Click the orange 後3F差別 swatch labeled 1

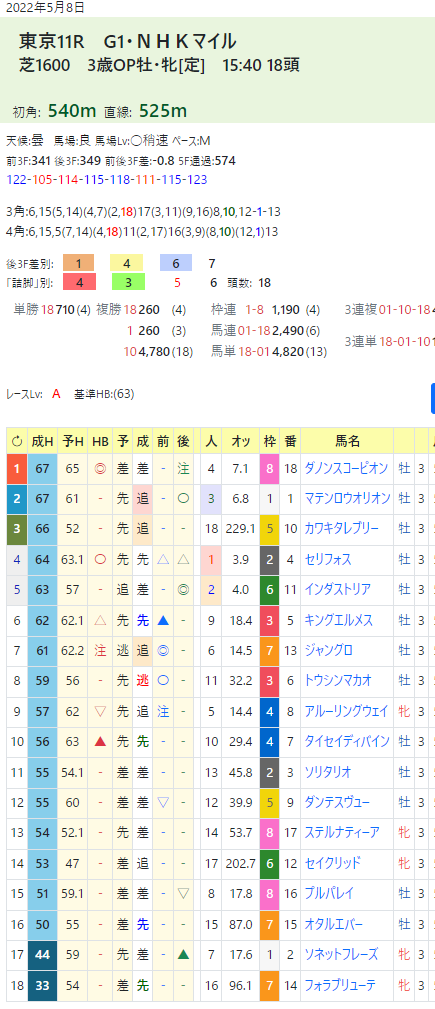[78, 263]
